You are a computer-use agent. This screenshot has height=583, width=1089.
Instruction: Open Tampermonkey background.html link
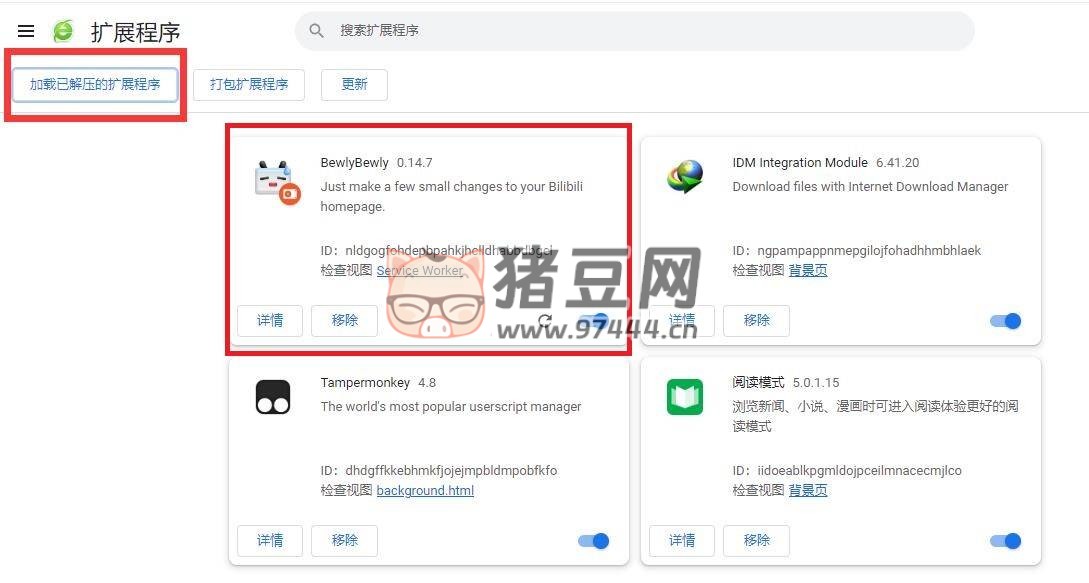425,491
